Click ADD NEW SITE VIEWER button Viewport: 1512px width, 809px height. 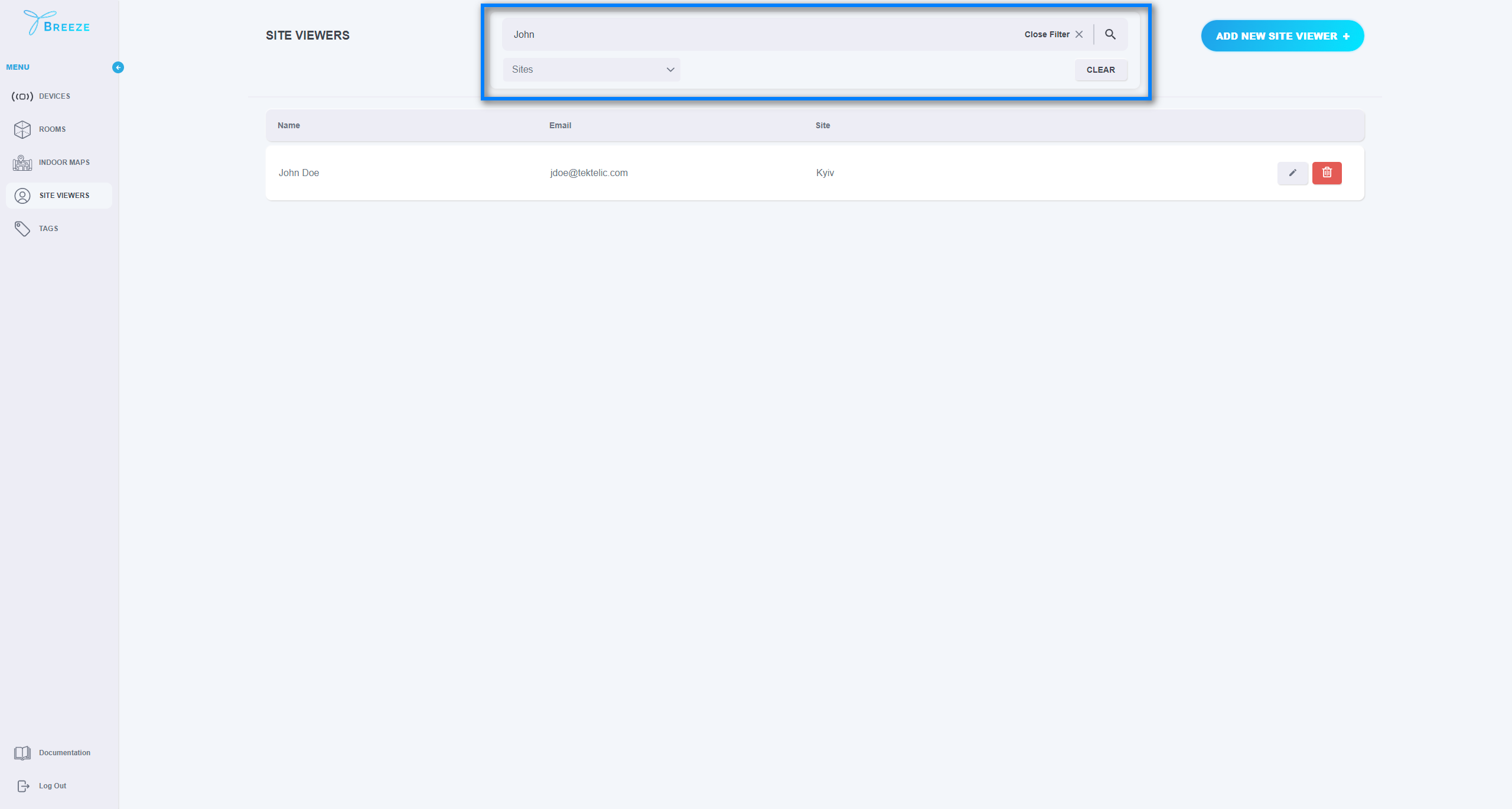tap(1282, 36)
